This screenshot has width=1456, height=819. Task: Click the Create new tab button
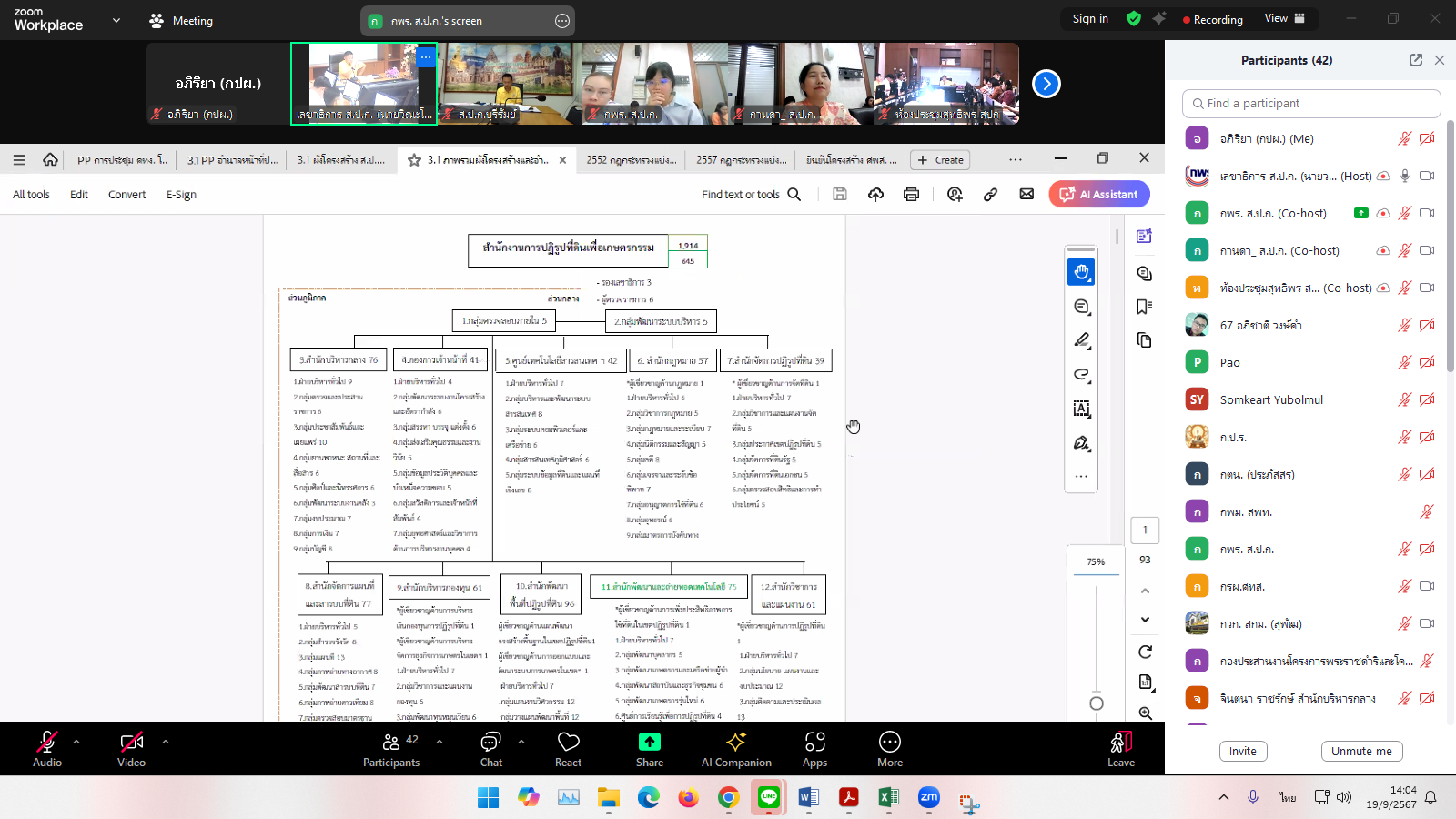940,159
